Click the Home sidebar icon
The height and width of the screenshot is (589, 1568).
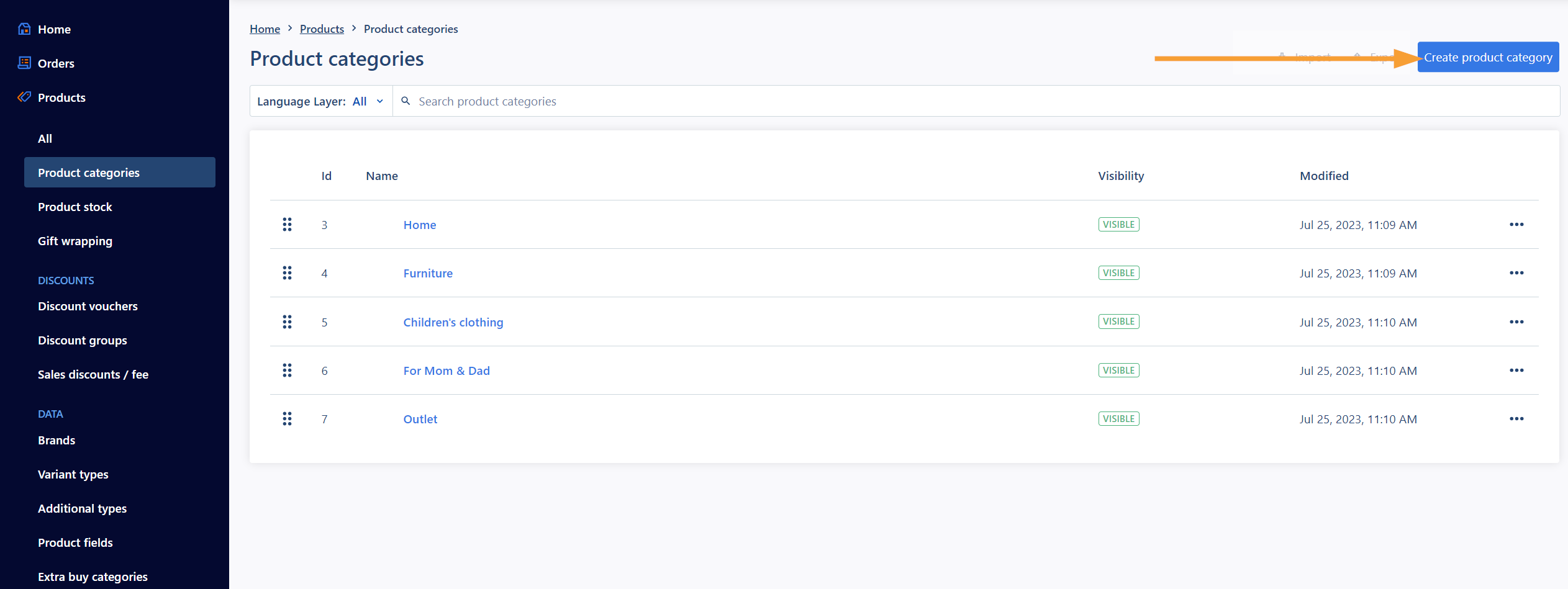24,29
